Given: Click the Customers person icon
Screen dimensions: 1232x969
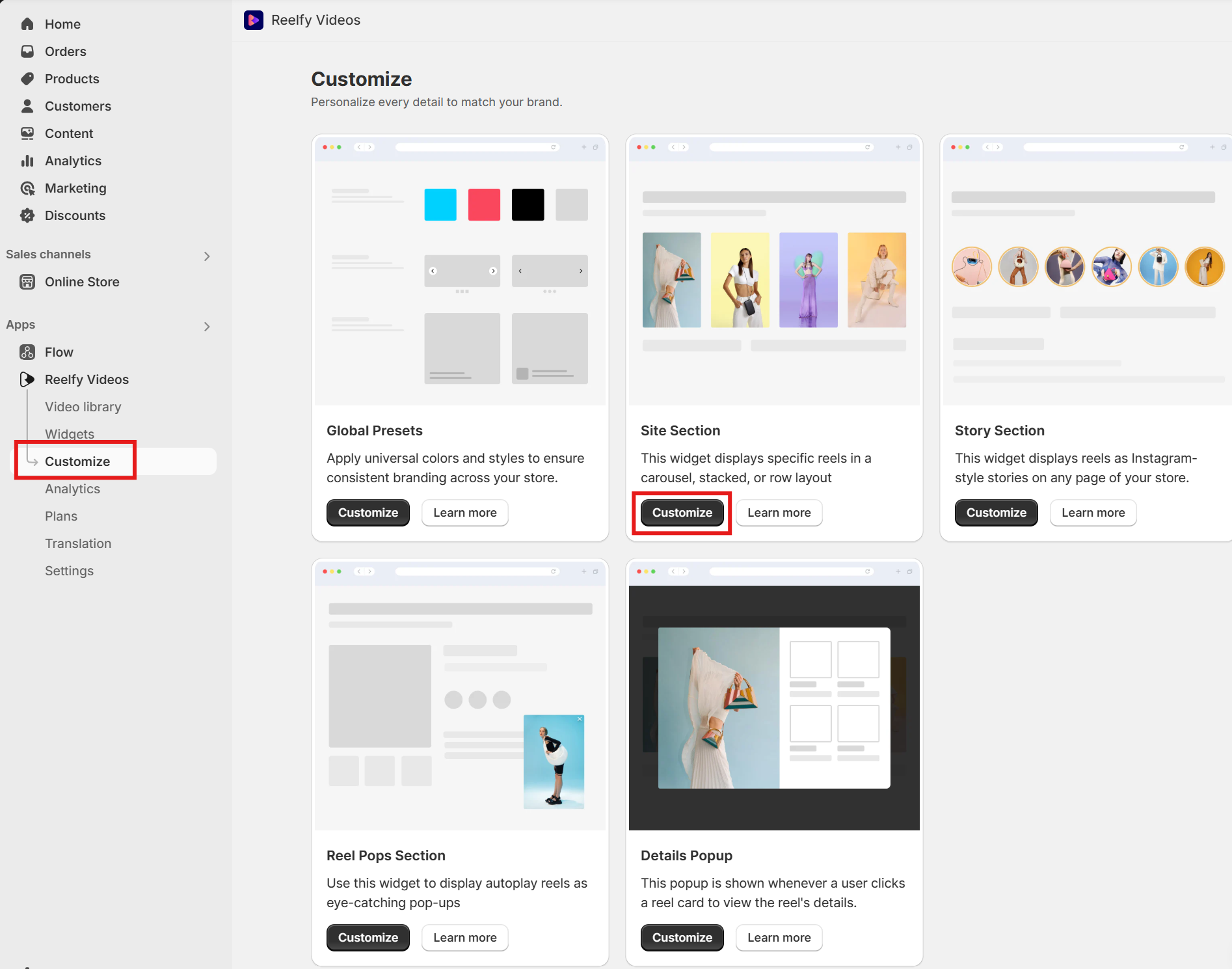Looking at the screenshot, I should 27,106.
